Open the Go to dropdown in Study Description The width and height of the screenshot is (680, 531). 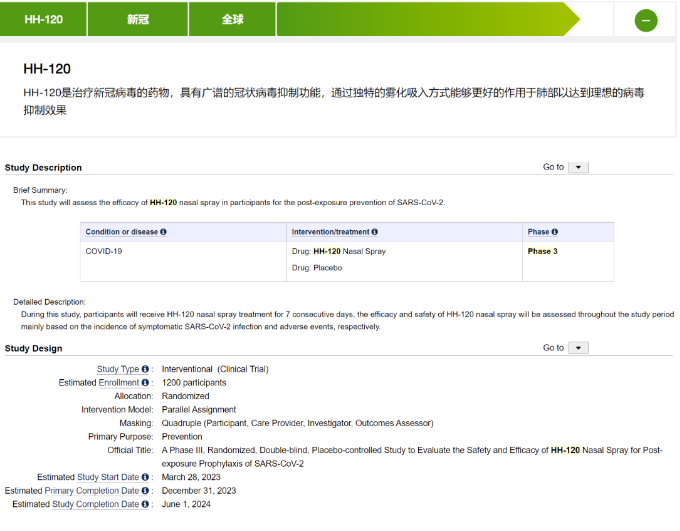pos(578,167)
